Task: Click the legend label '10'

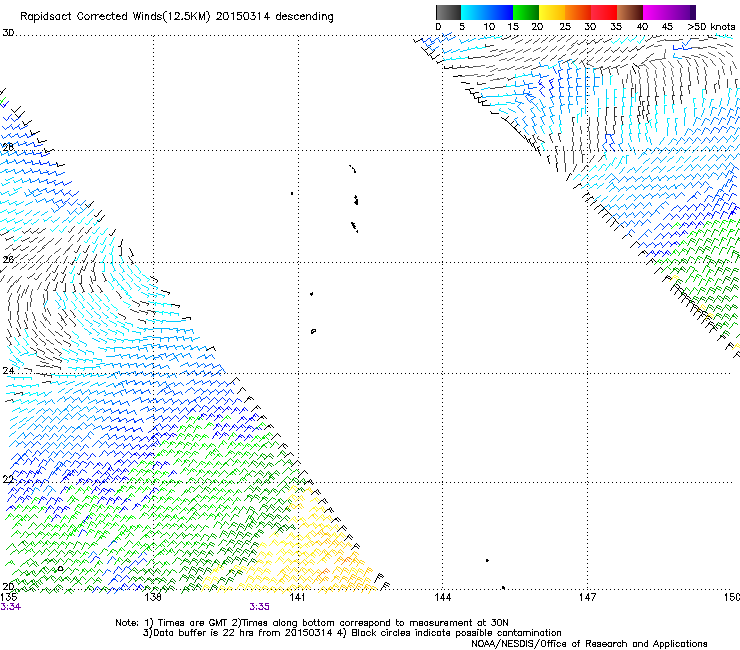Action: pyautogui.click(x=489, y=27)
